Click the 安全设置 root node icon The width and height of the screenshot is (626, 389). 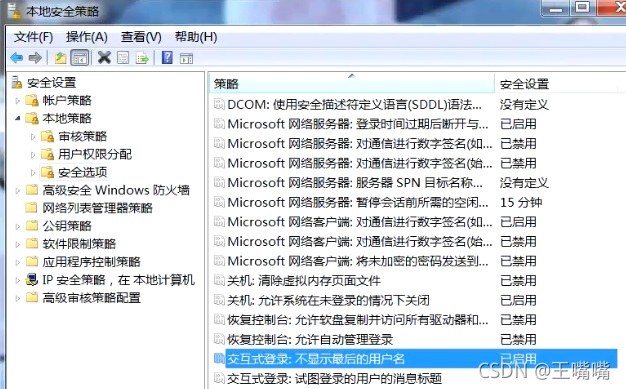[16, 82]
